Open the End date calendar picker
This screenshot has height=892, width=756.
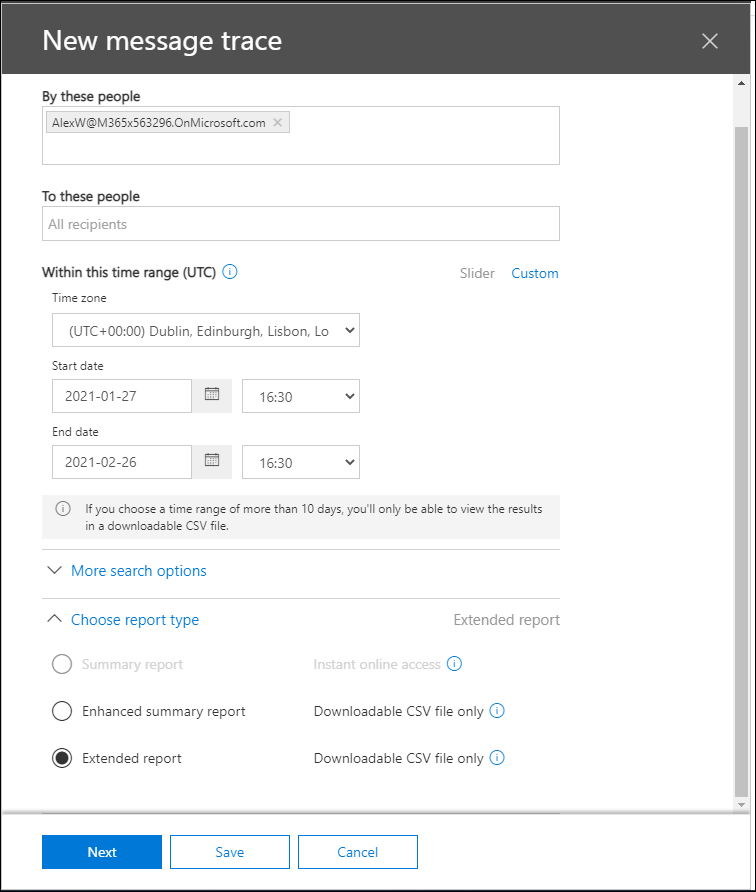(212, 461)
